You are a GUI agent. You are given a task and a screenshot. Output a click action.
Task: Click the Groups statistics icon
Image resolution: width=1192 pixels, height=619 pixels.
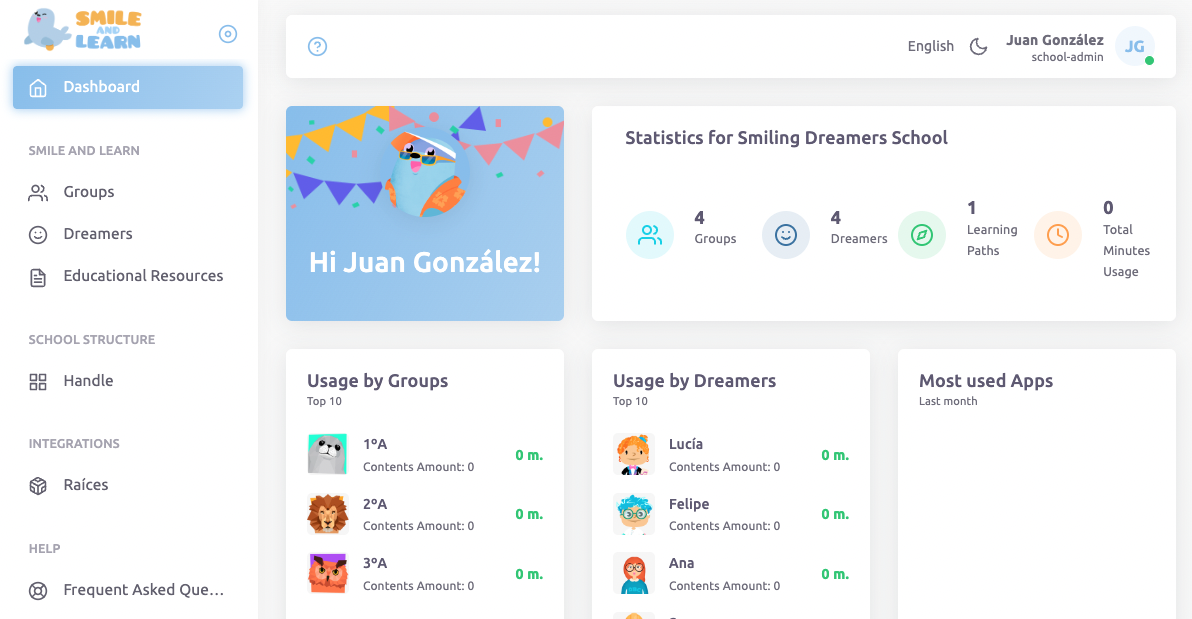(650, 235)
